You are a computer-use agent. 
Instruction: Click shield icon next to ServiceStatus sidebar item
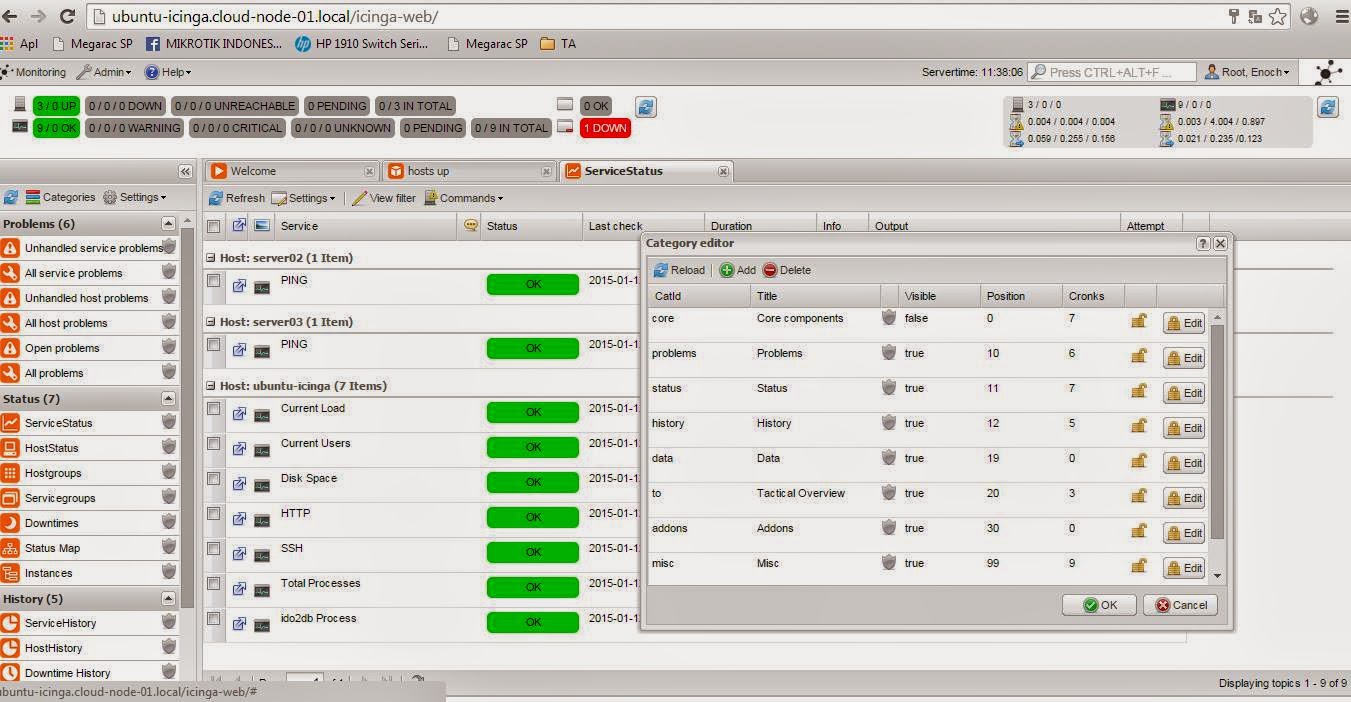169,421
